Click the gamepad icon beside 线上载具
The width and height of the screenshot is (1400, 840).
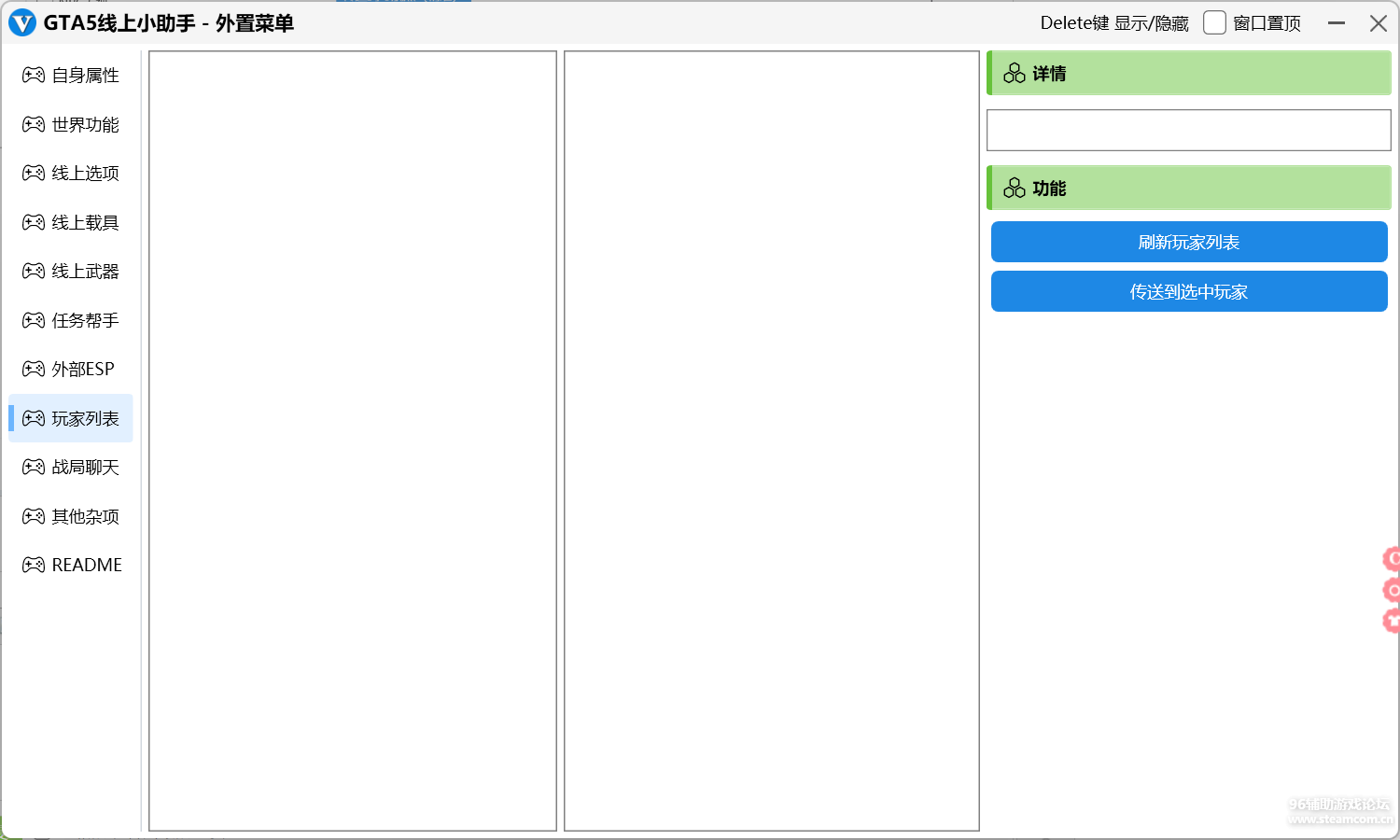pos(34,222)
